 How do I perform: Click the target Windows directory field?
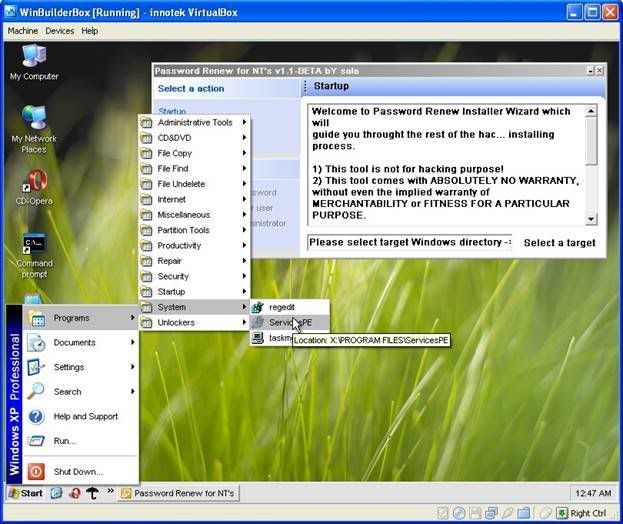pos(409,242)
